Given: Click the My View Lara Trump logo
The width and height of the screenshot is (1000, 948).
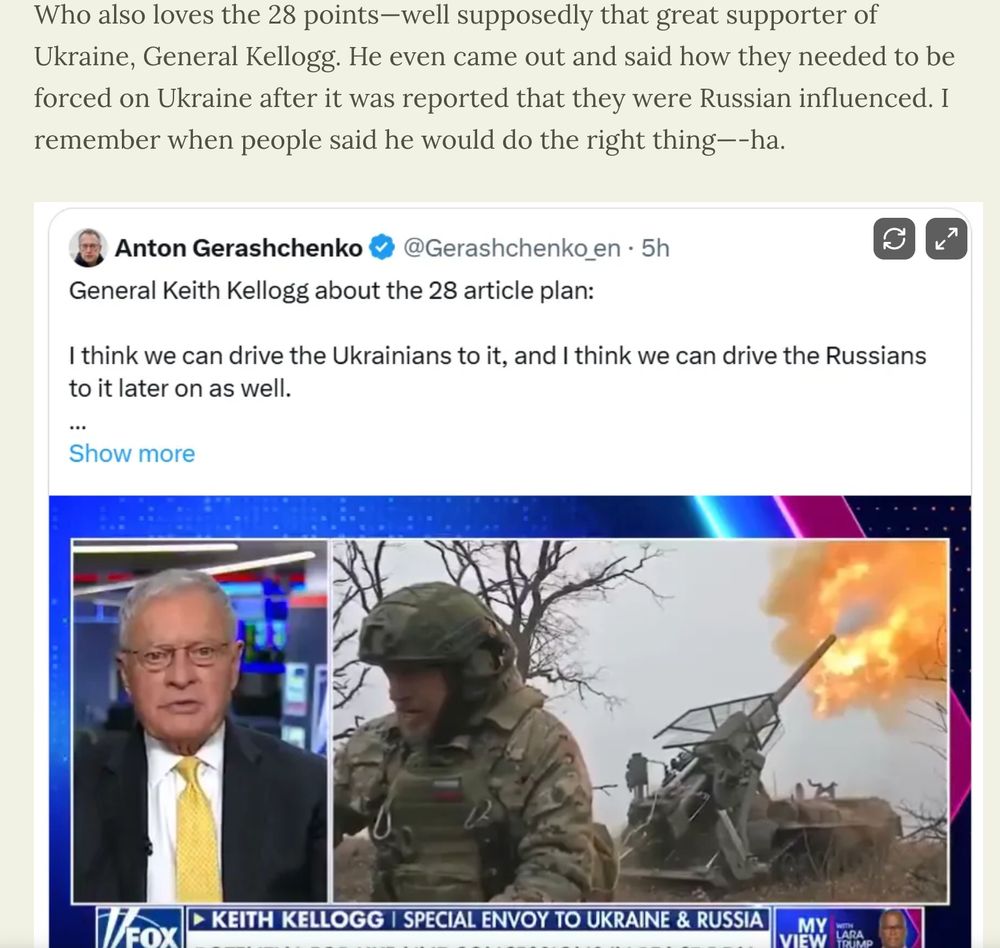Looking at the screenshot, I should point(849,928).
